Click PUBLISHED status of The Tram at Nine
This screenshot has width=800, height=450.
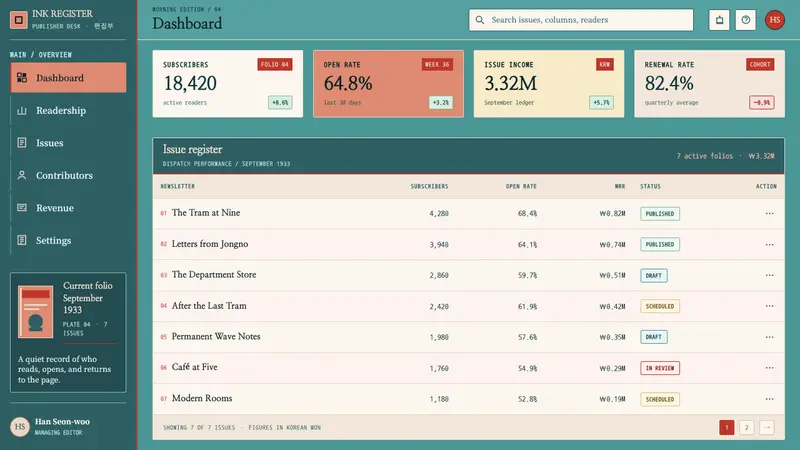pos(660,214)
